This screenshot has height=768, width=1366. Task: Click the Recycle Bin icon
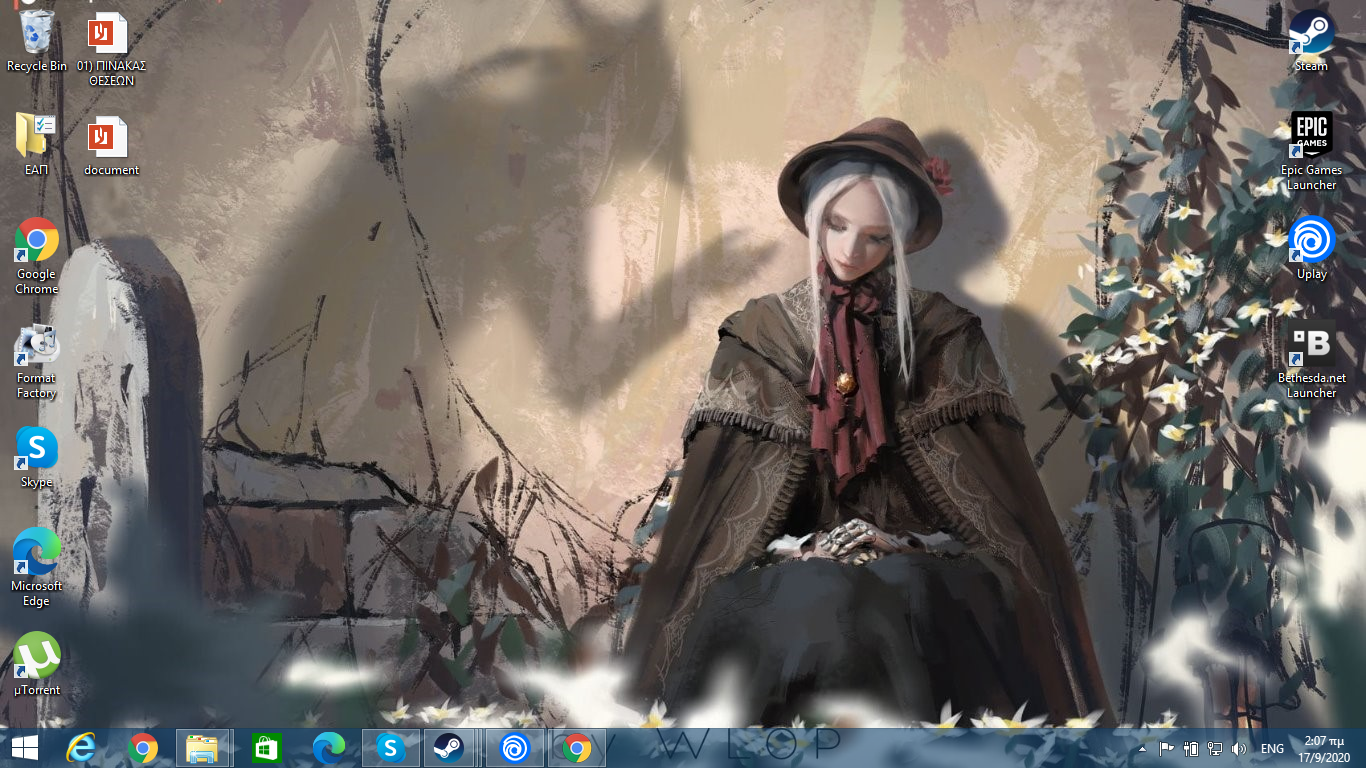37,35
